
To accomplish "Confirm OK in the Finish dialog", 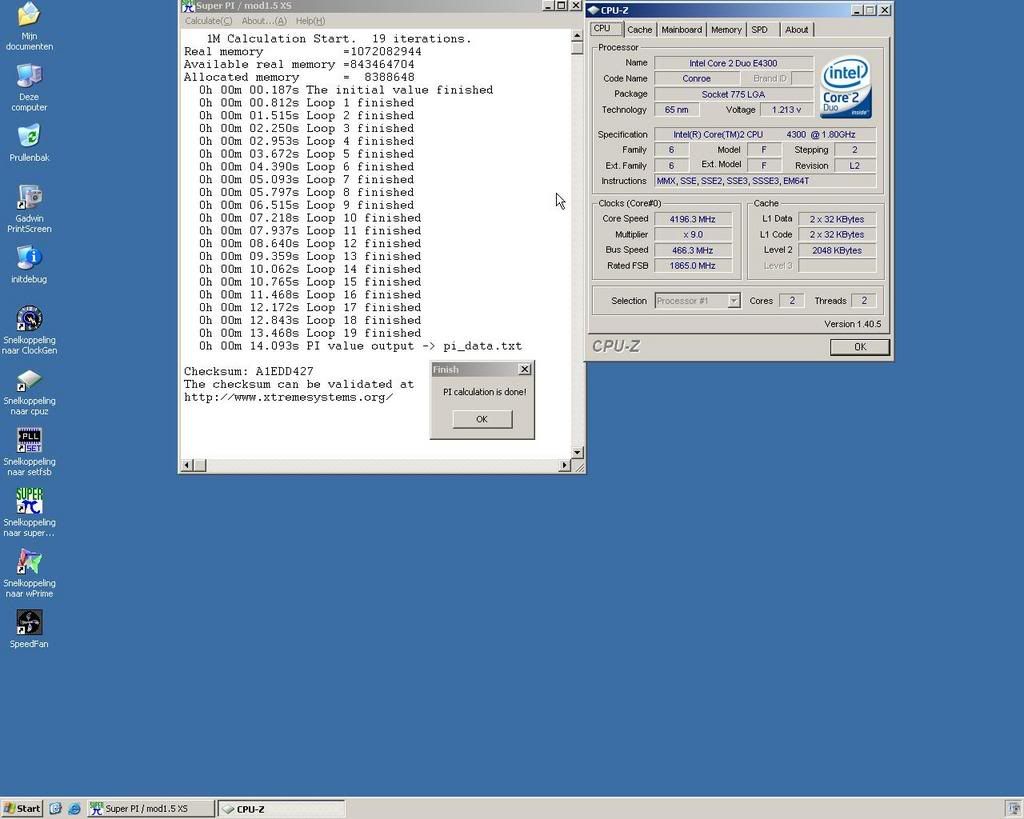I will pos(482,419).
